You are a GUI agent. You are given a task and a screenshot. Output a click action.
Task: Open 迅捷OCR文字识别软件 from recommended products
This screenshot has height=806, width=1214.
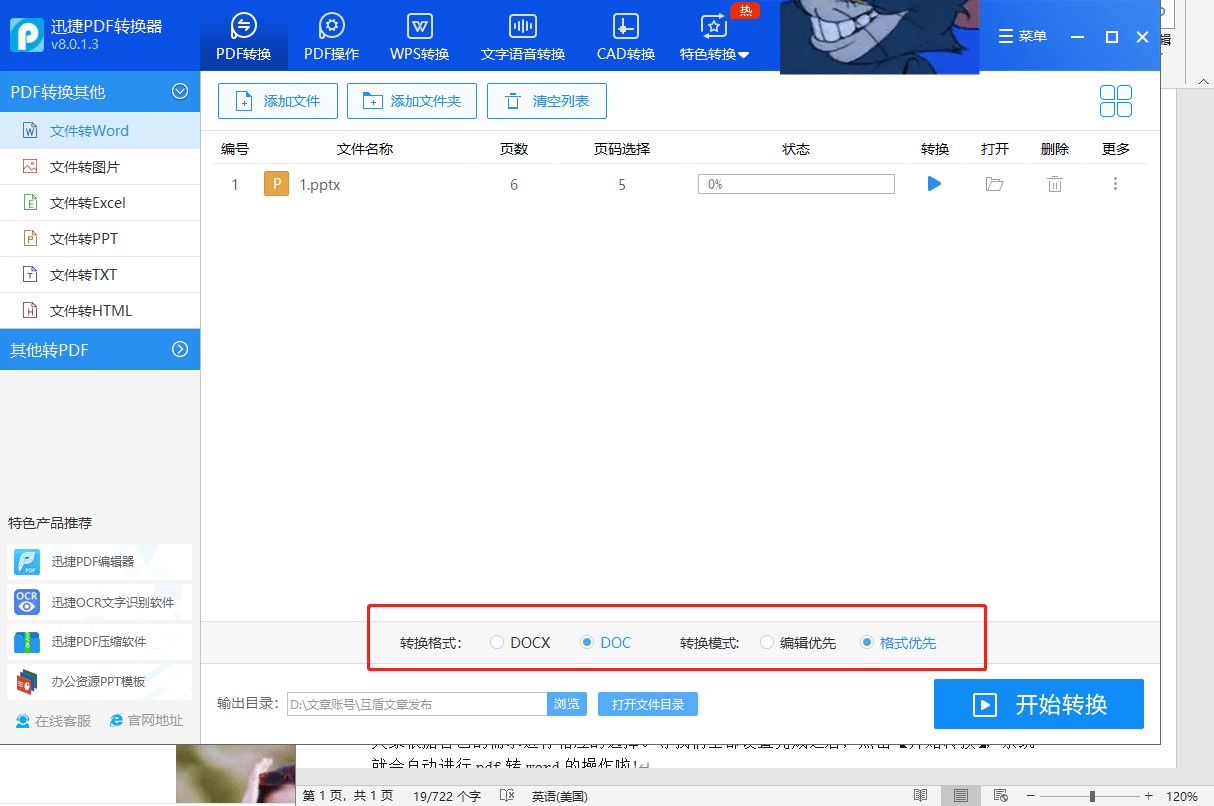[99, 602]
